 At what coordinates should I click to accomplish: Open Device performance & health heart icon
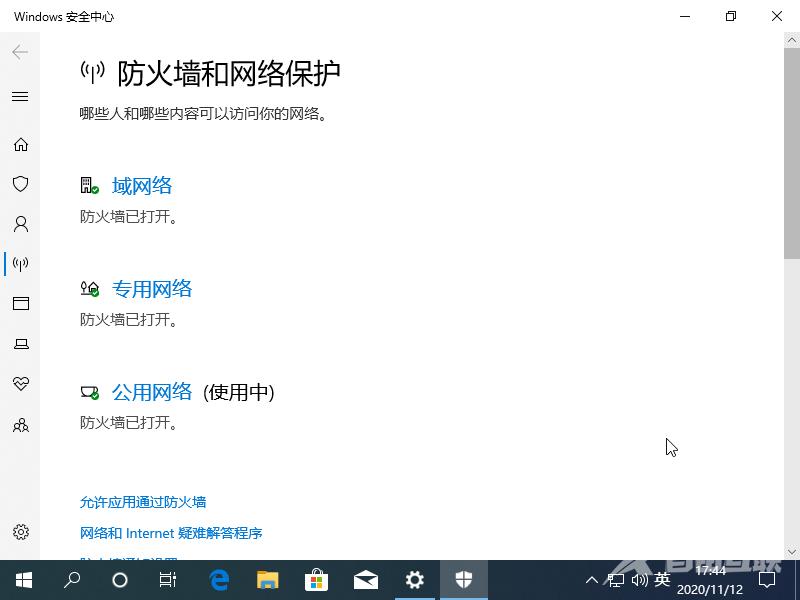[x=21, y=384]
